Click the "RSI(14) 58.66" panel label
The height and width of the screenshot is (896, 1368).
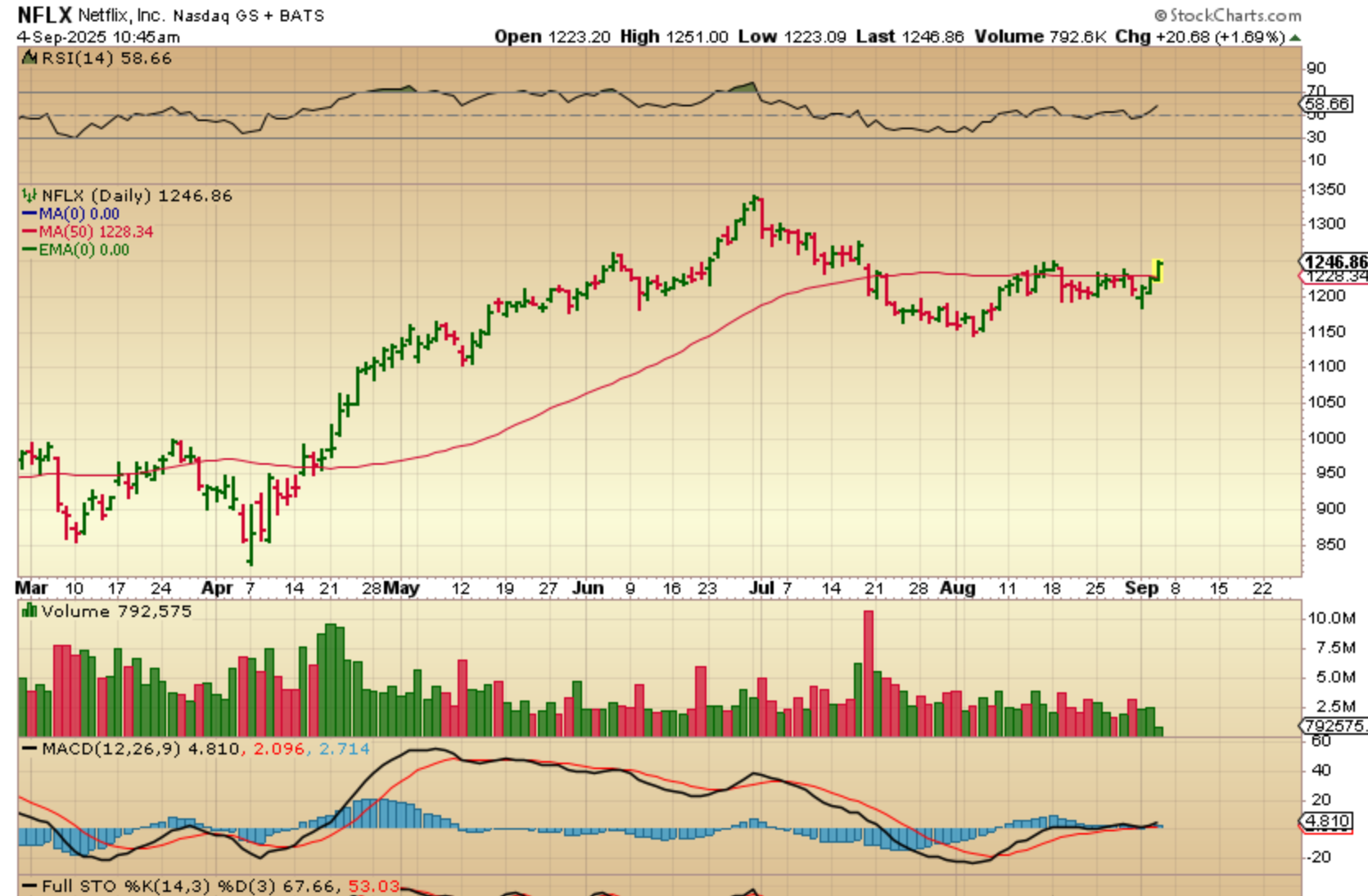(x=106, y=58)
